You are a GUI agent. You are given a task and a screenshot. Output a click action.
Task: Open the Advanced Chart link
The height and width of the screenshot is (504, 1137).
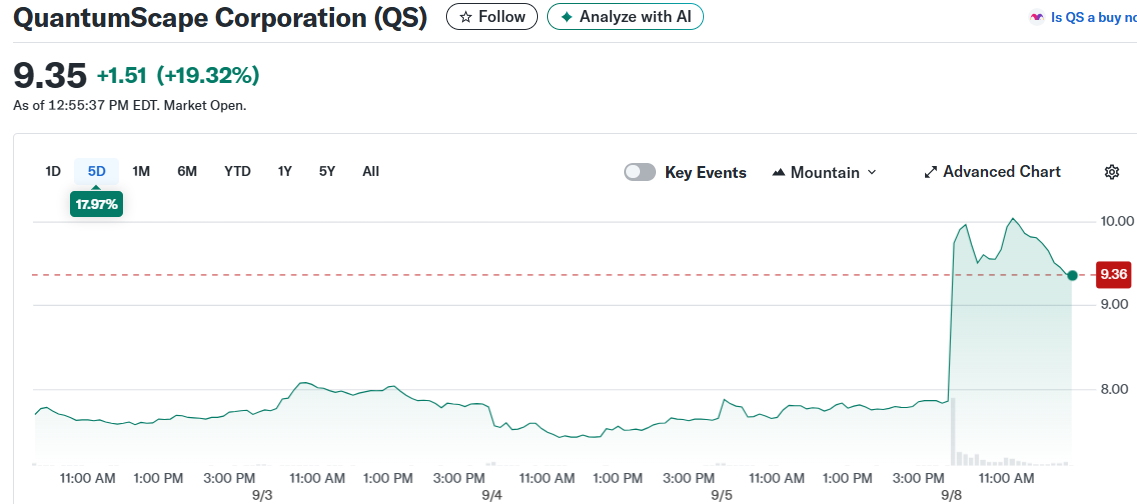pyautogui.click(x=992, y=172)
